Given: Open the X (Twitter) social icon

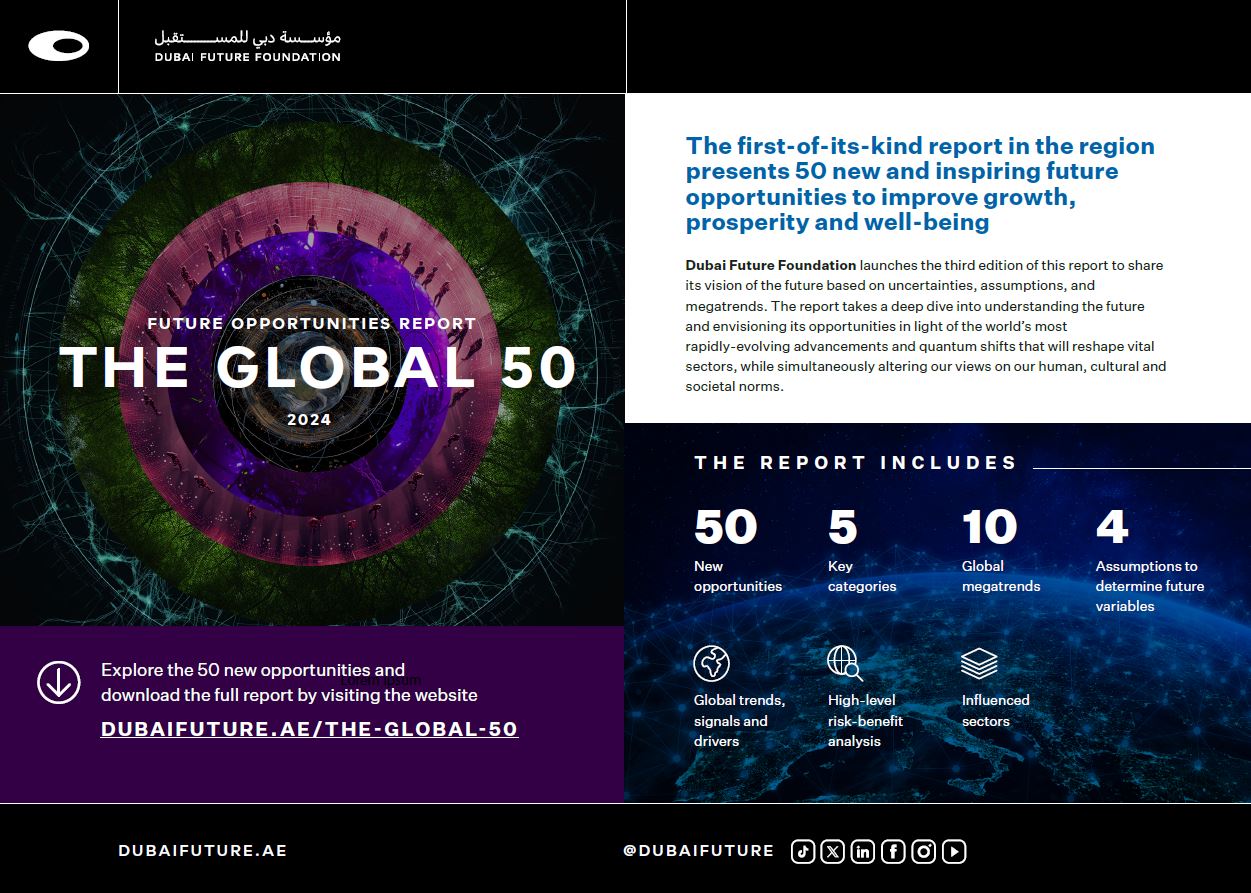Looking at the screenshot, I should [x=832, y=851].
